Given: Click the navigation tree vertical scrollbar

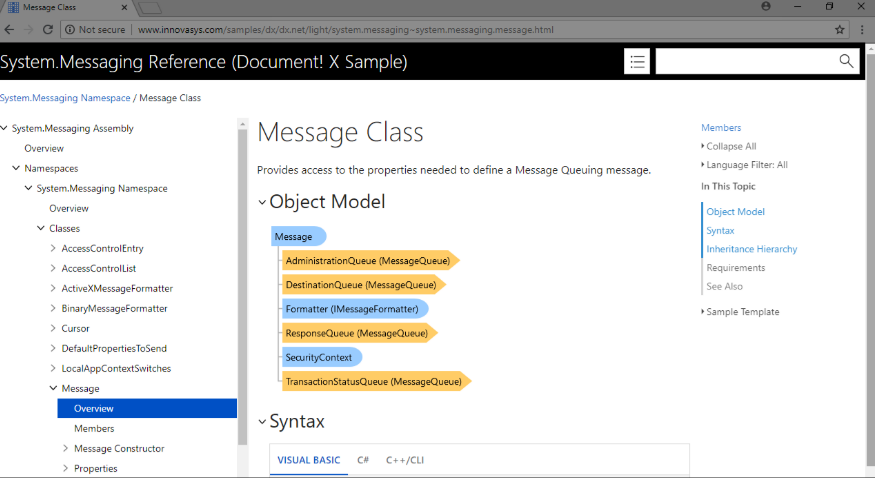Looking at the screenshot, I should tap(242, 287).
